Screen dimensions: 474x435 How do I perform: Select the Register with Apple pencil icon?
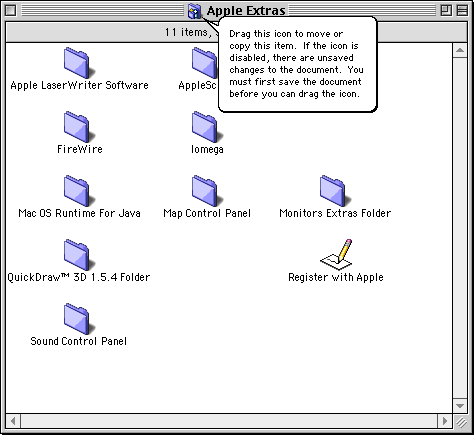point(336,255)
